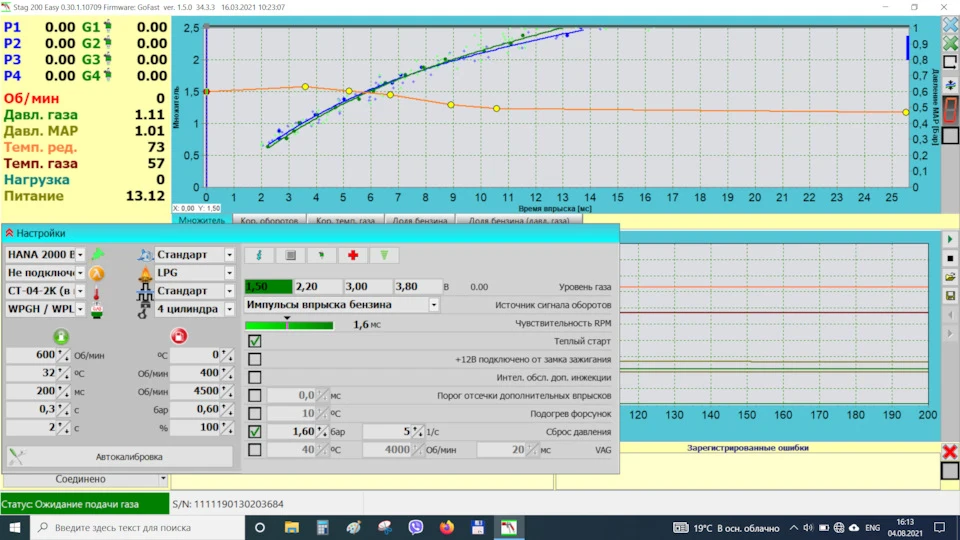960x540 pixels.
Task: Click the red cross icon in settings toolbar
Action: pos(353,255)
